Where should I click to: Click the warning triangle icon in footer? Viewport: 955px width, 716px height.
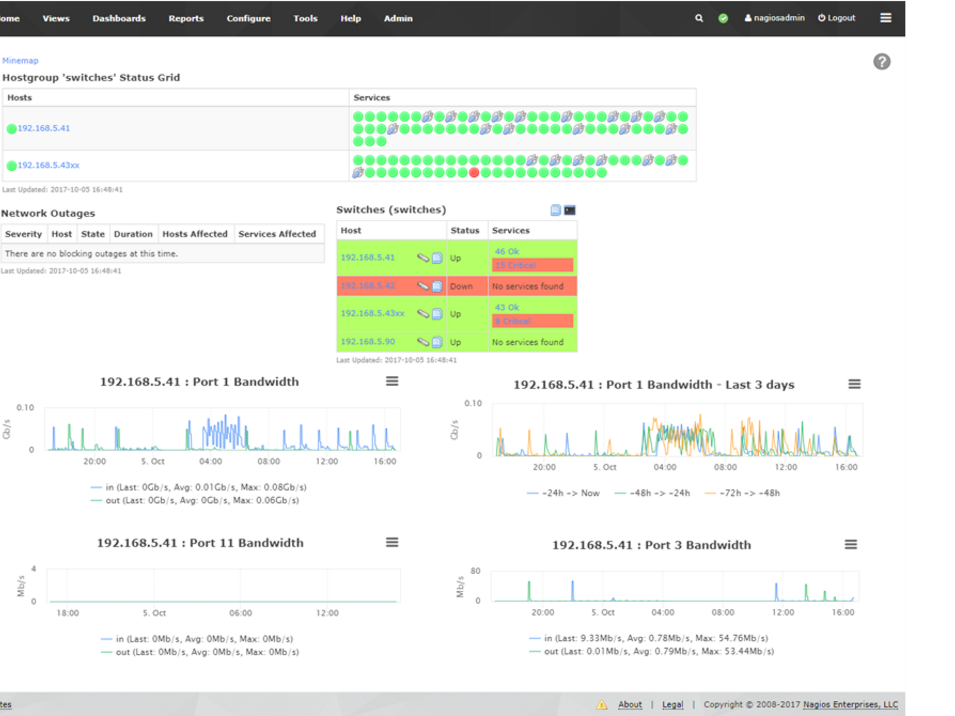602,705
